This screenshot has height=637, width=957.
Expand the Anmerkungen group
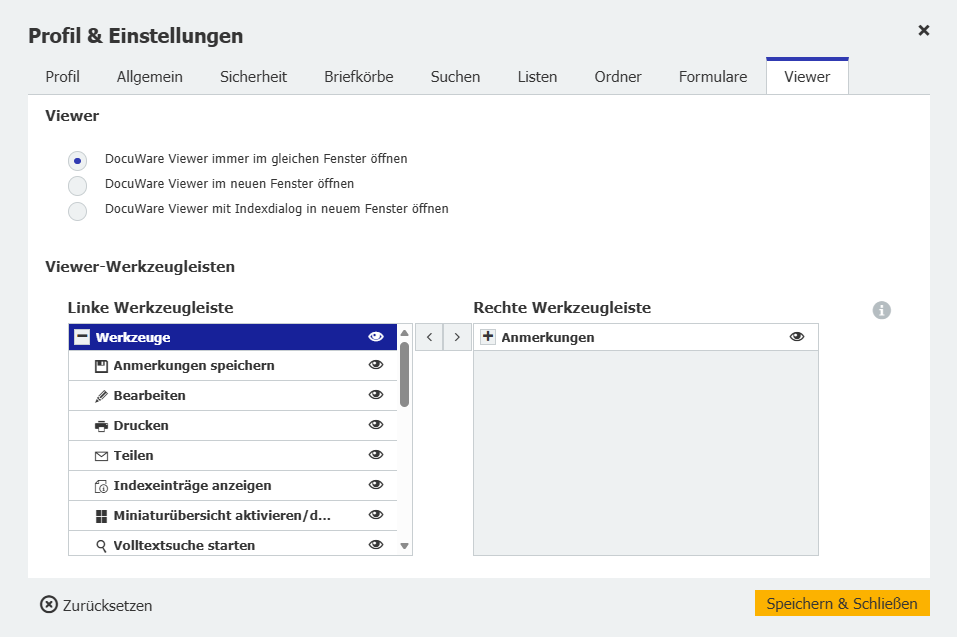pos(488,337)
